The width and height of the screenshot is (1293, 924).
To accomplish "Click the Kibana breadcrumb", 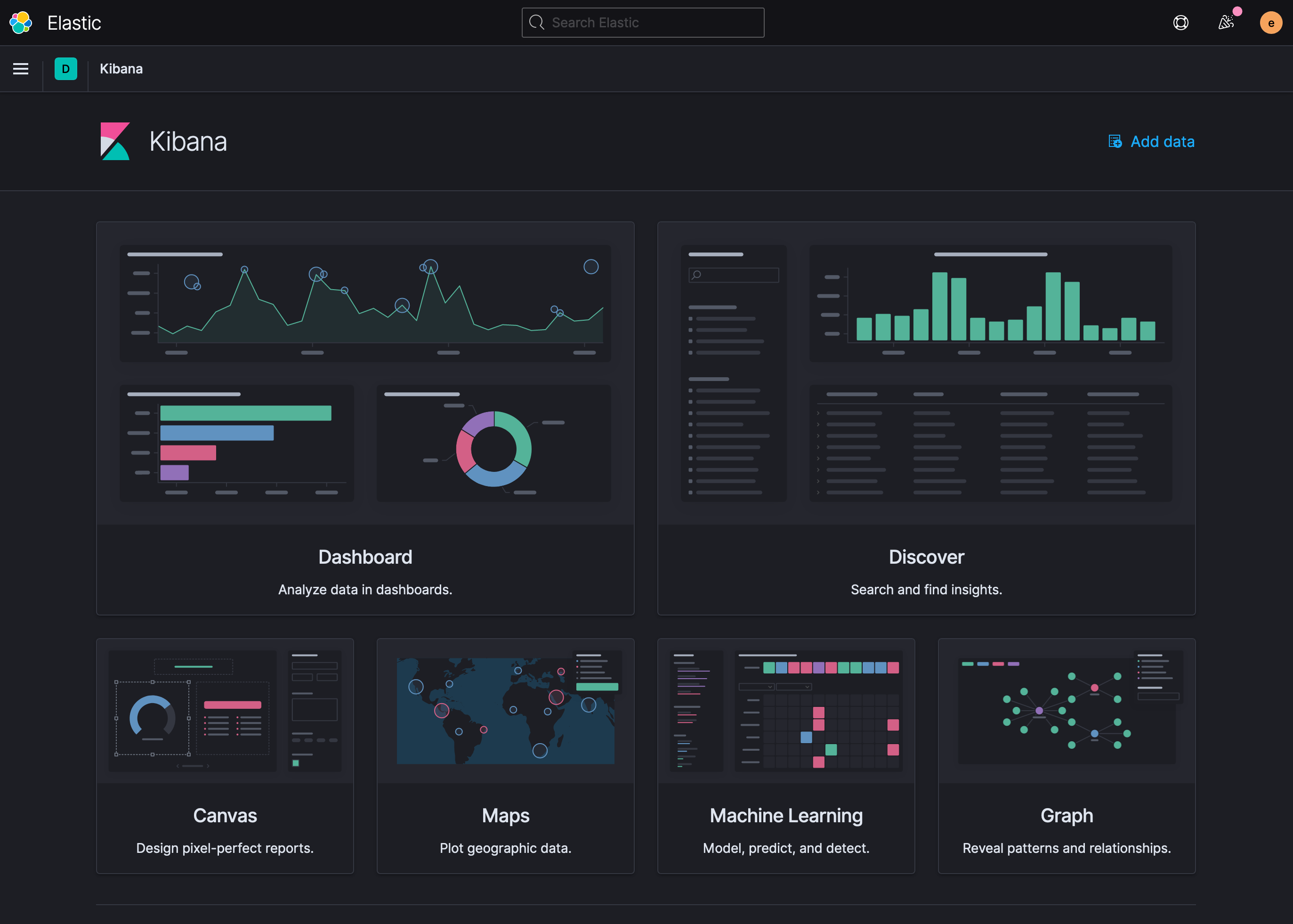I will coord(121,69).
